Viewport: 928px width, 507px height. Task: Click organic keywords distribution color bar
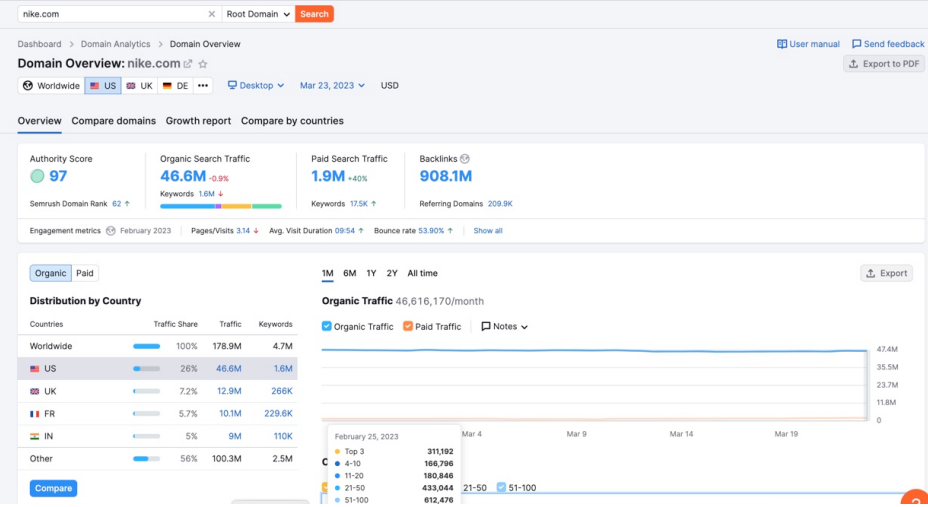tap(221, 206)
